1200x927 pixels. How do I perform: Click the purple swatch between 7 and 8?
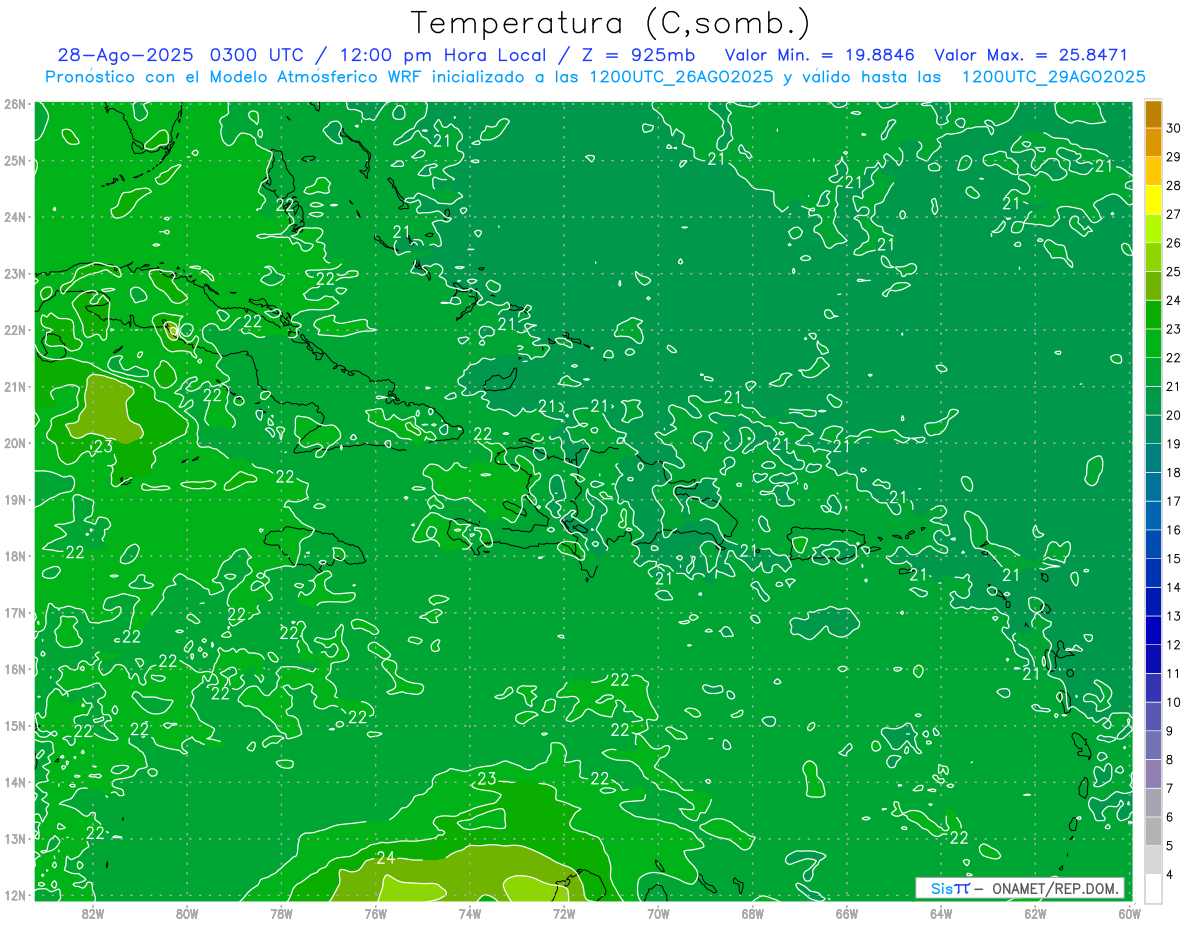coord(1153,774)
